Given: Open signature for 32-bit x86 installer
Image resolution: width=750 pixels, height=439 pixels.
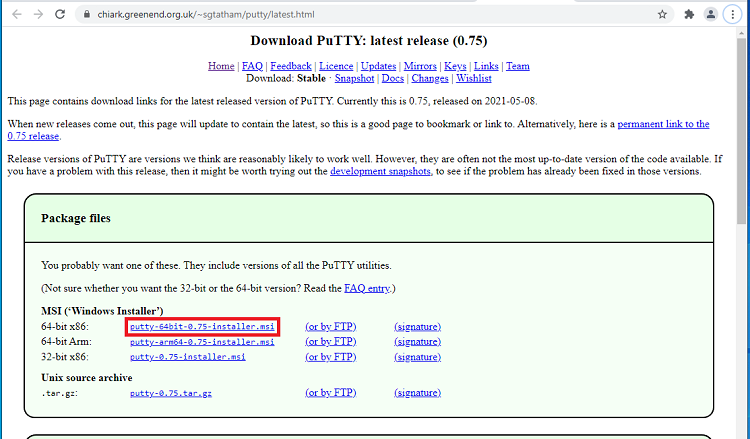Looking at the screenshot, I should [x=418, y=357].
